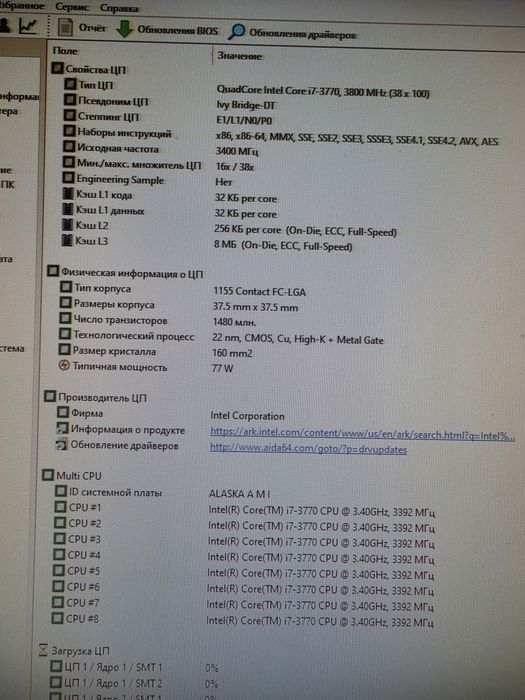Screen dimensions: 525x700
Task: Select the ЦП 1 / Ядро 1 / SMT 2 row
Action: [x=134, y=683]
